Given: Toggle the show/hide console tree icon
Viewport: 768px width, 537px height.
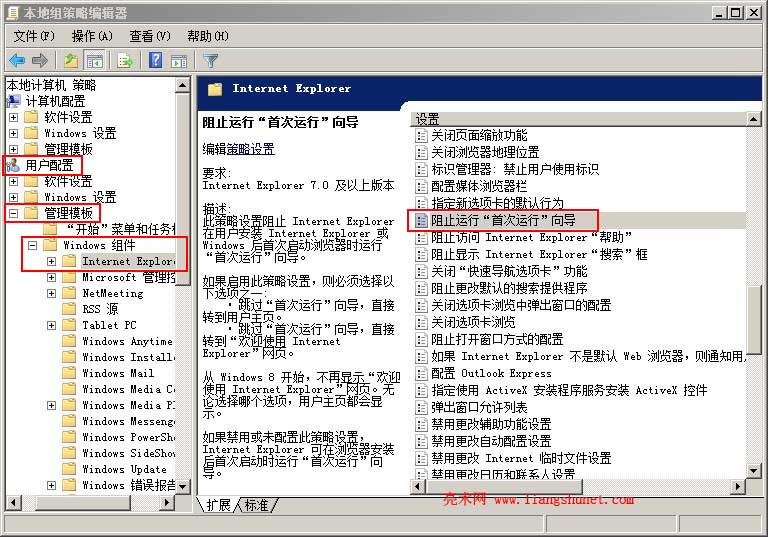Looking at the screenshot, I should 95,61.
